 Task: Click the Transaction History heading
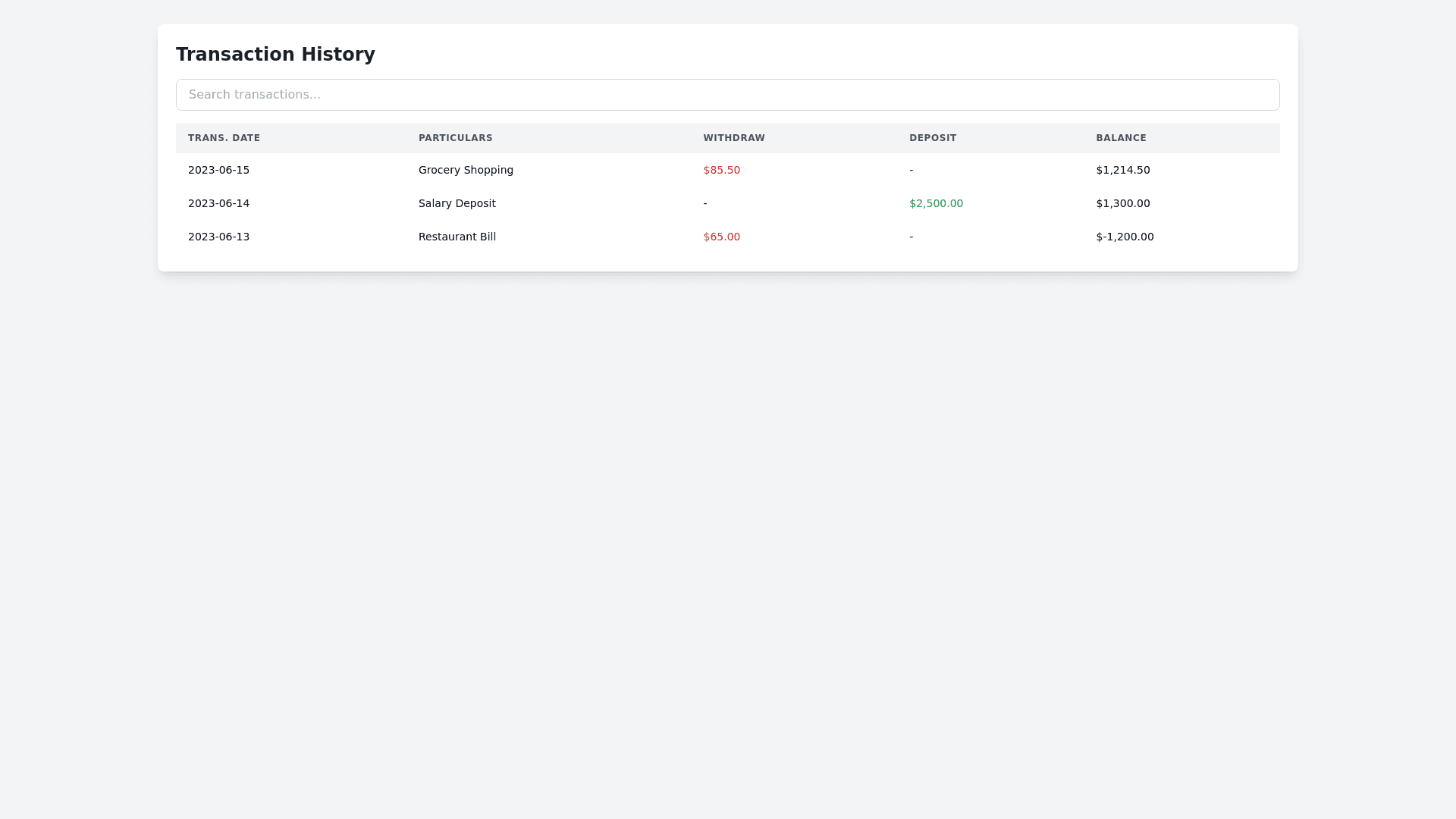(275, 55)
